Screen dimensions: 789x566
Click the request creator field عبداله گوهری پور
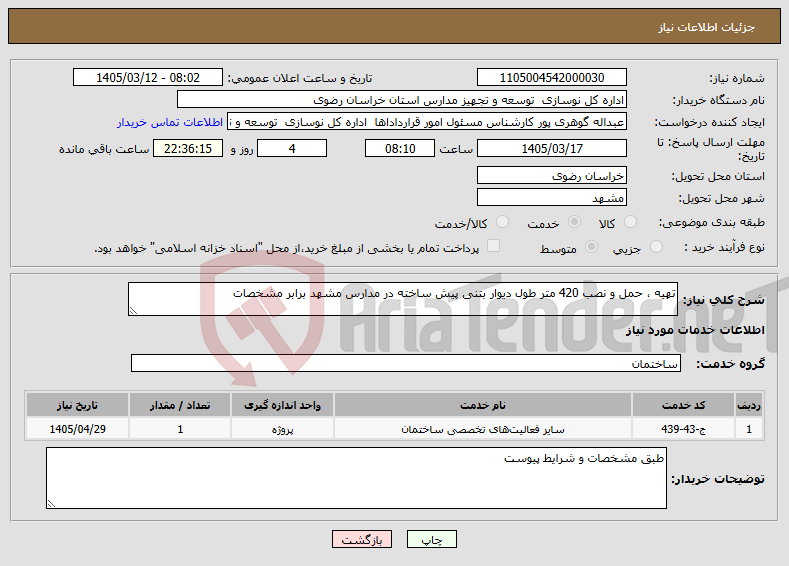coord(427,122)
